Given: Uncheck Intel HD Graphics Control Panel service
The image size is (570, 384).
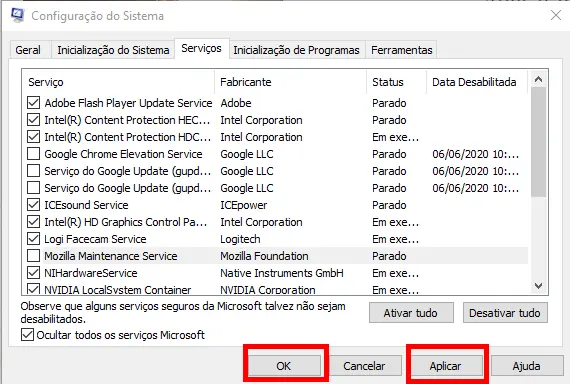Looking at the screenshot, I should click(x=33, y=222).
